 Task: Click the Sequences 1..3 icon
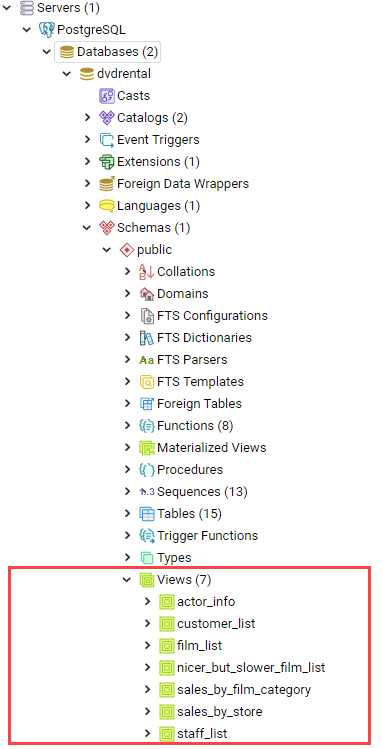pos(147,492)
